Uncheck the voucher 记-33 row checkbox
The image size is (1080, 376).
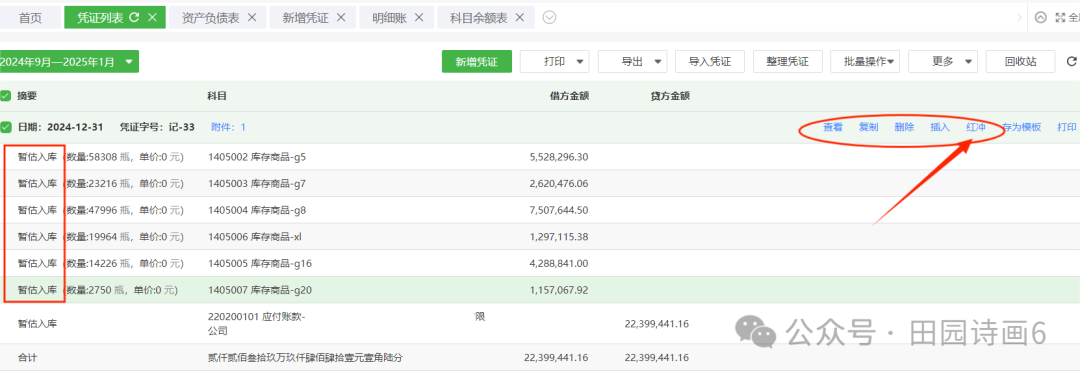pos(6,127)
